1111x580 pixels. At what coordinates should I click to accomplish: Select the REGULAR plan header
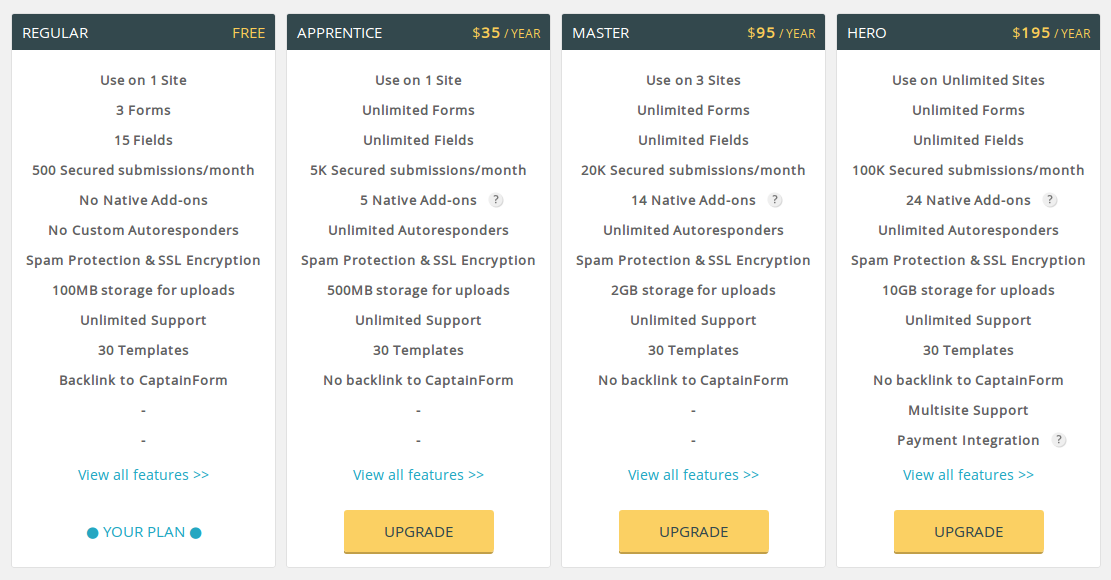[x=55, y=32]
